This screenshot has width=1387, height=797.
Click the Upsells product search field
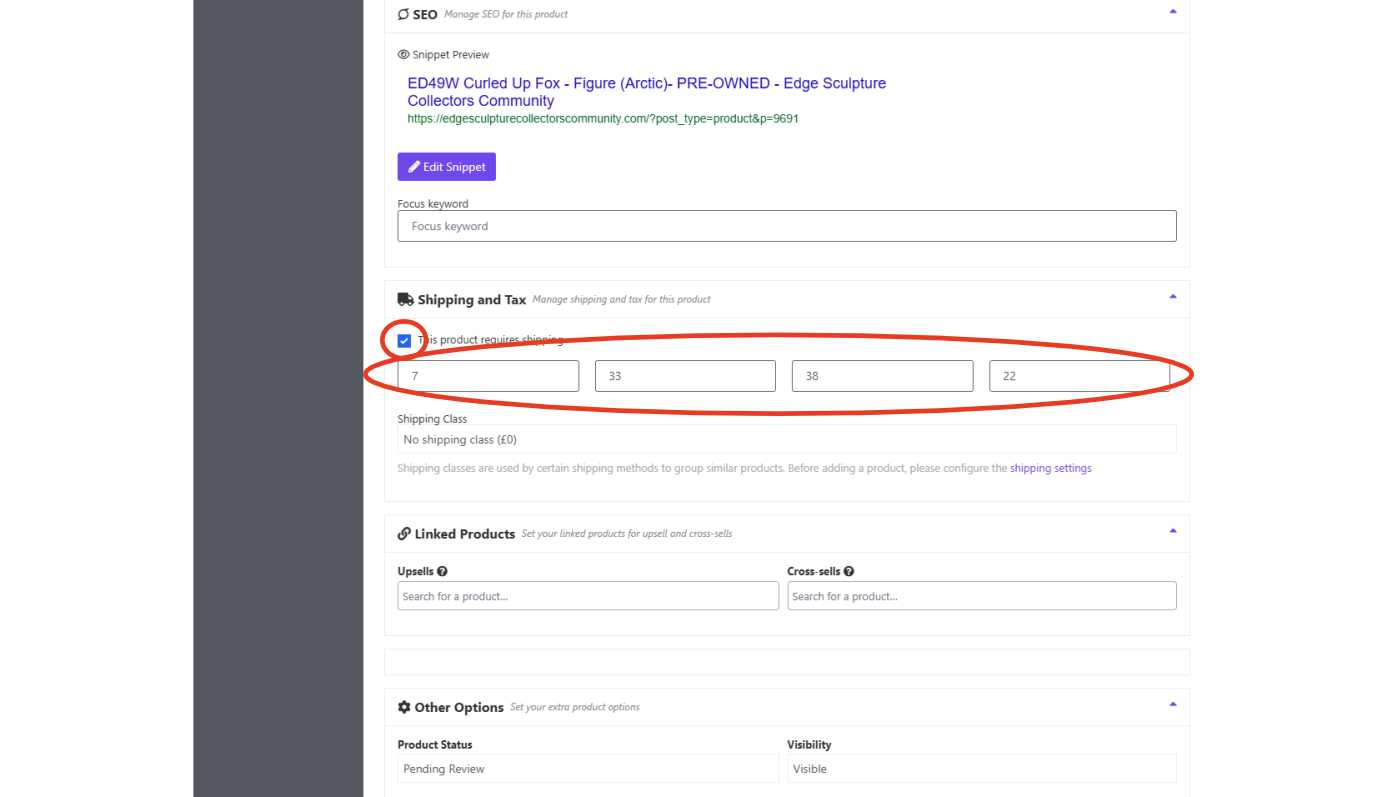(587, 596)
